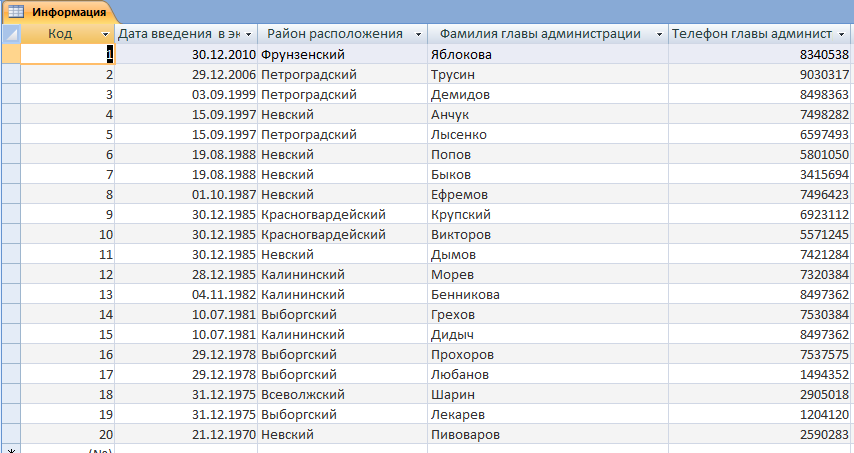
Task: Click the phone cell 3415694
Action: tap(759, 174)
